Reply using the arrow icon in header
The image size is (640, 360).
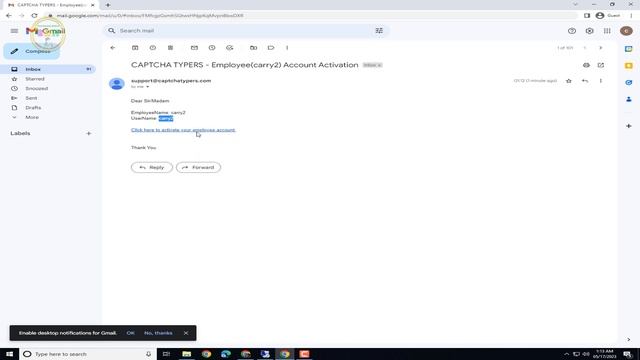(x=585, y=81)
